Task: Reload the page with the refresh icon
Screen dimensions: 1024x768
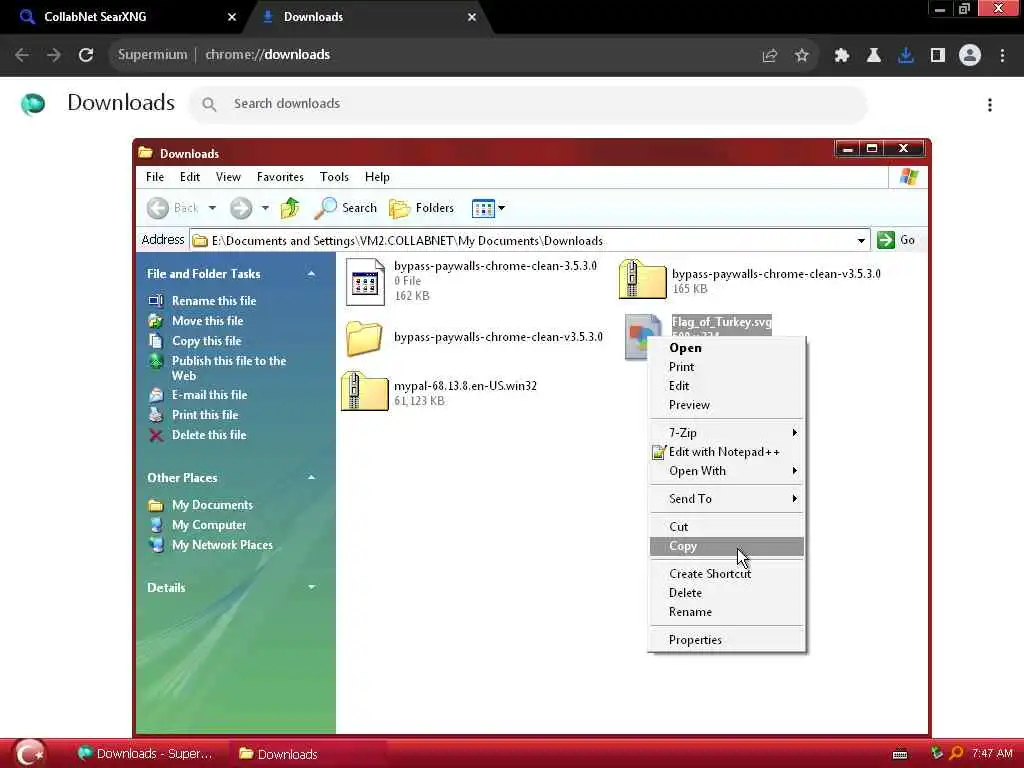Action: point(86,55)
